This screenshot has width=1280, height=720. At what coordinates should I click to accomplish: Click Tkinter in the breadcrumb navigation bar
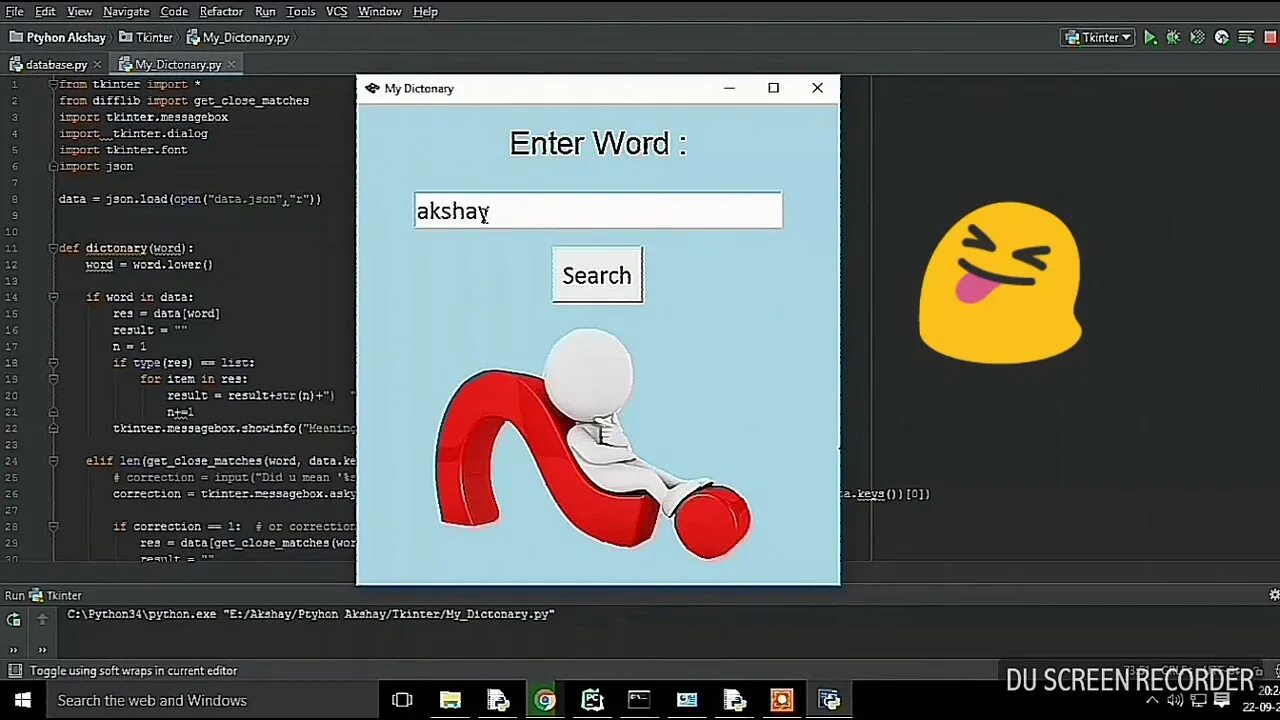click(154, 37)
